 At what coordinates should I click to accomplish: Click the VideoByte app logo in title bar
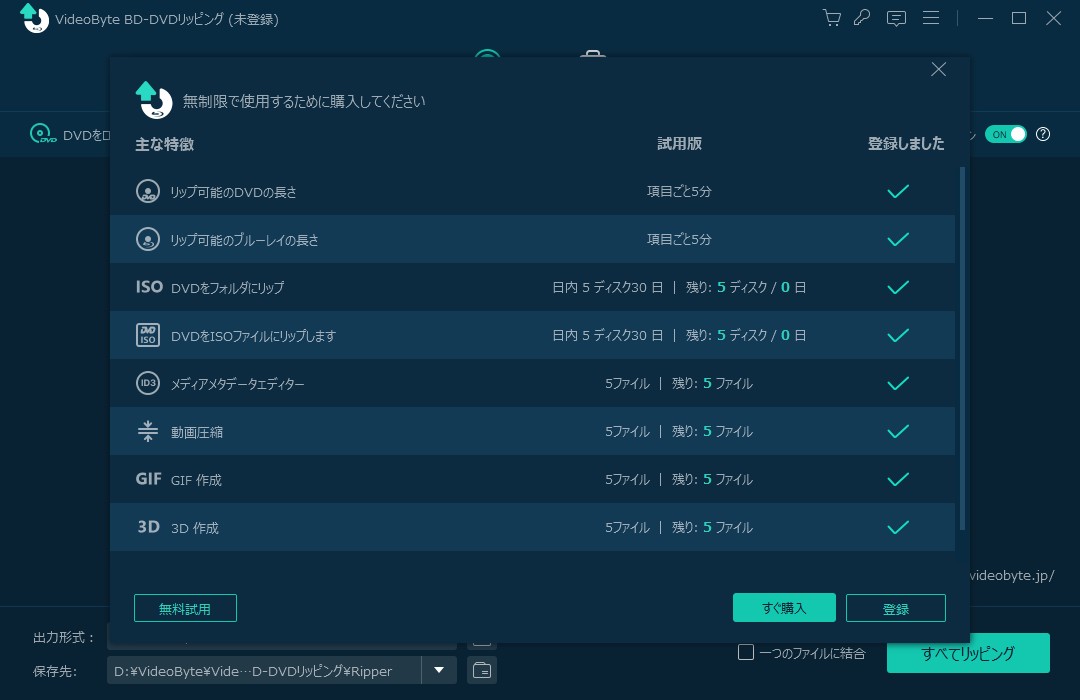34,18
